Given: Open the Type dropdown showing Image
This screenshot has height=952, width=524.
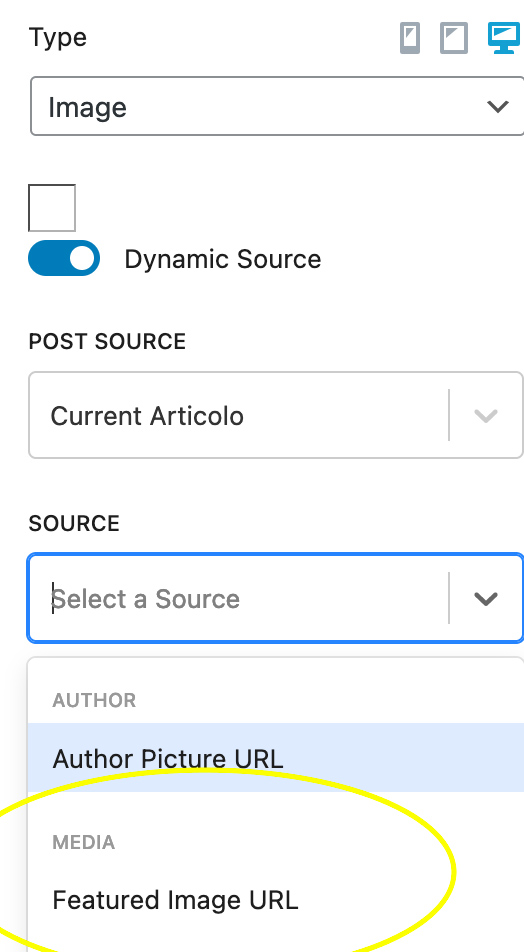Looking at the screenshot, I should click(277, 106).
